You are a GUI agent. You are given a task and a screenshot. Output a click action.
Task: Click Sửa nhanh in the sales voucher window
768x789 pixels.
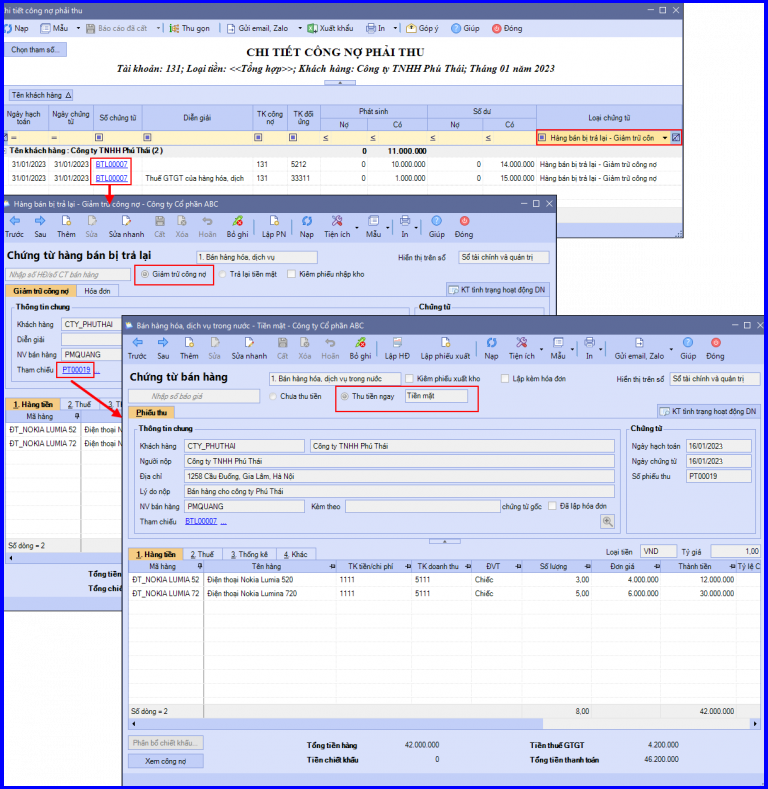(x=249, y=348)
